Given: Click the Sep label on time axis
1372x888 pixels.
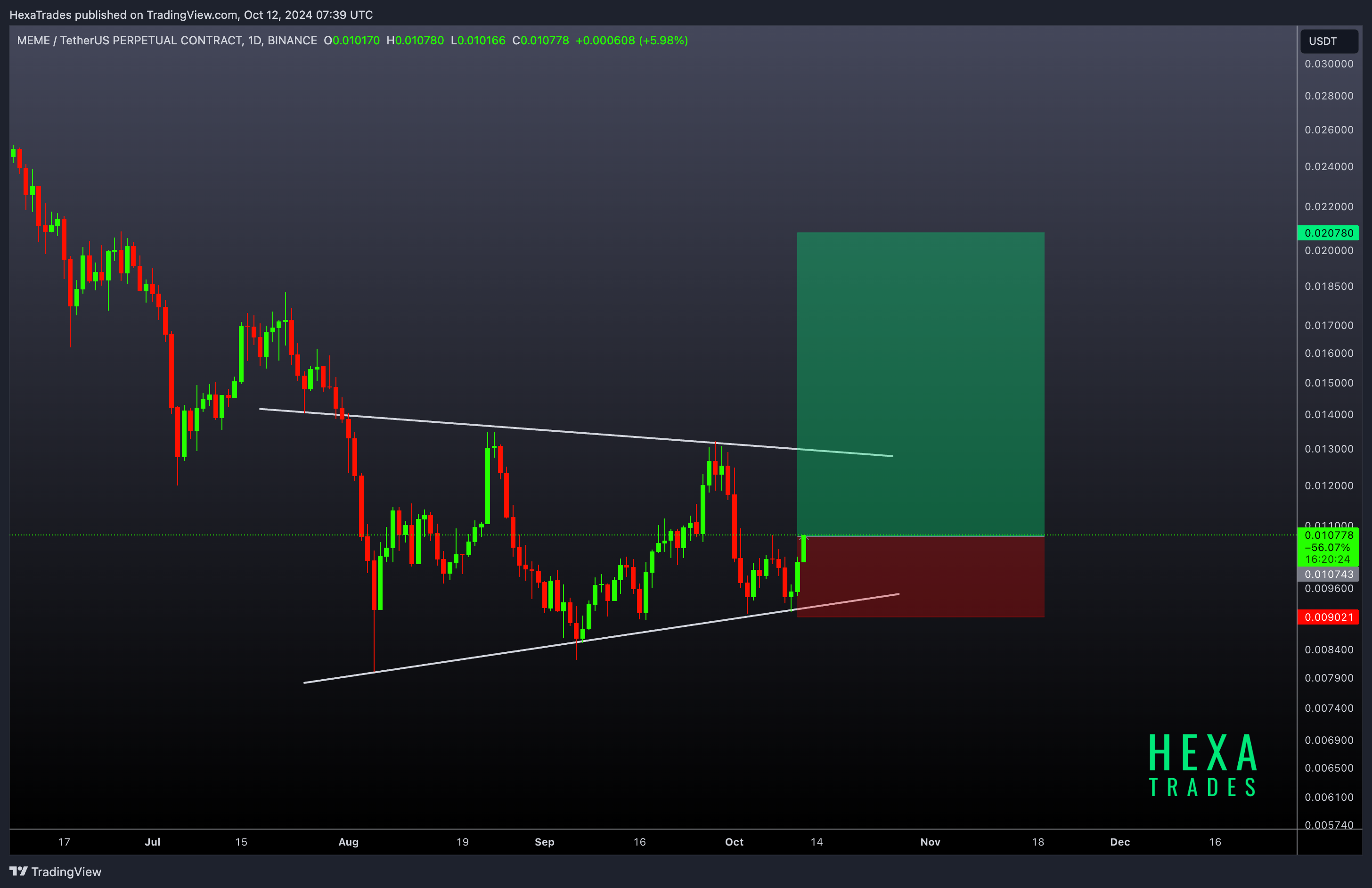Looking at the screenshot, I should (544, 842).
